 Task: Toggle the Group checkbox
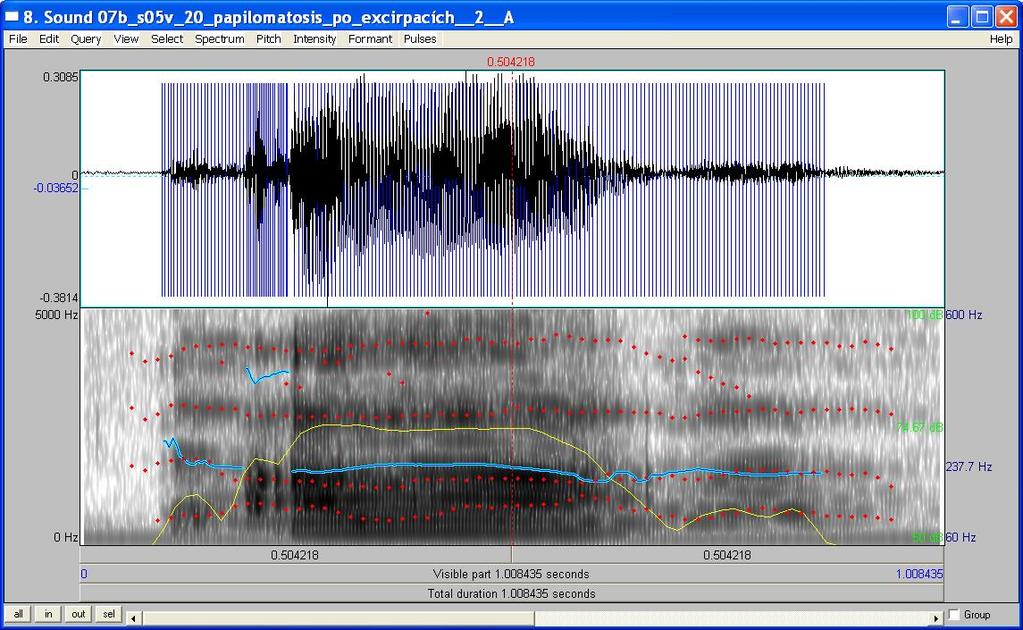tap(954, 614)
